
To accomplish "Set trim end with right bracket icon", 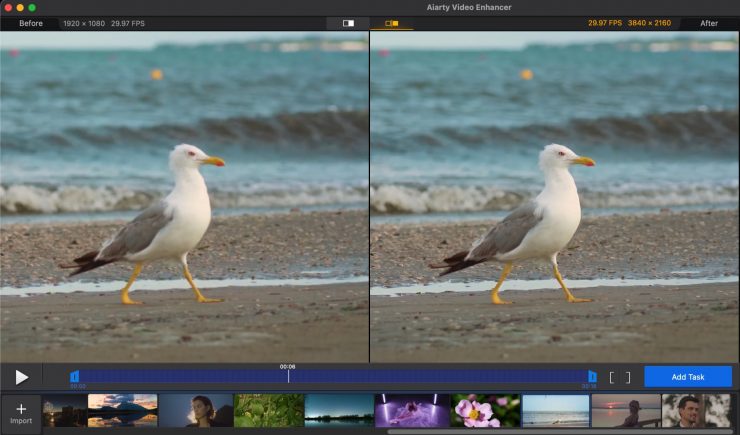I will click(x=628, y=377).
